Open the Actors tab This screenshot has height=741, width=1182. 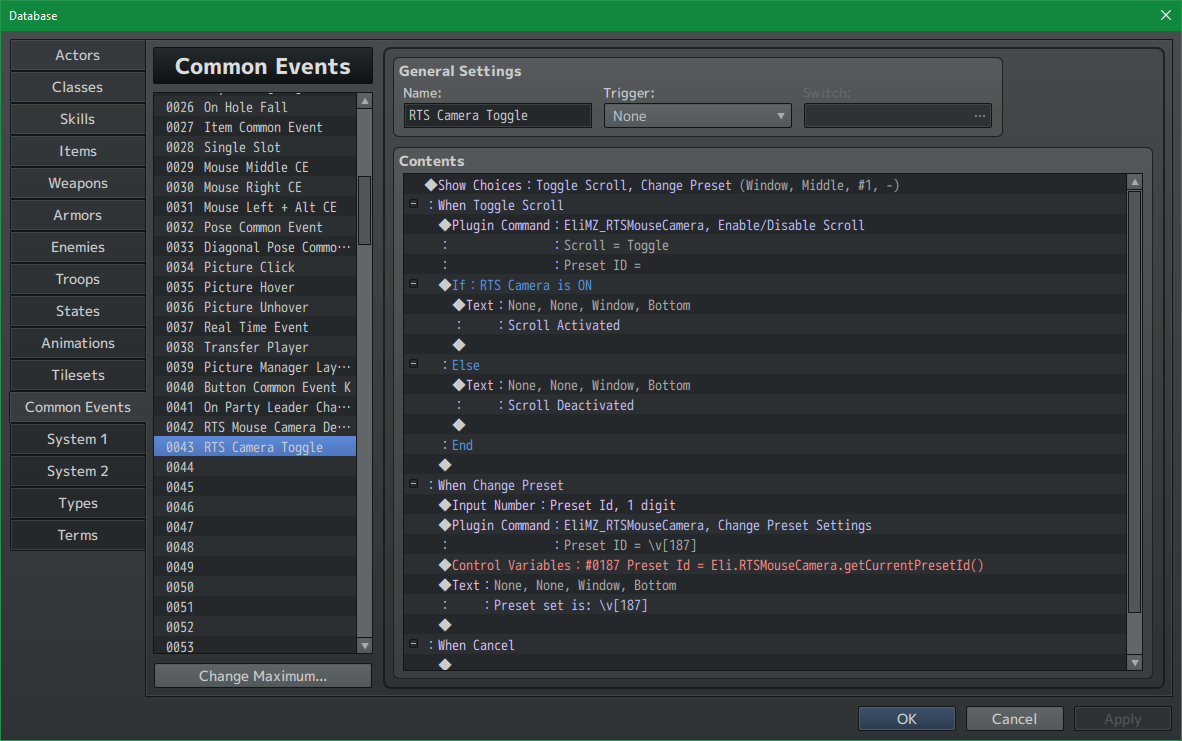(x=78, y=55)
